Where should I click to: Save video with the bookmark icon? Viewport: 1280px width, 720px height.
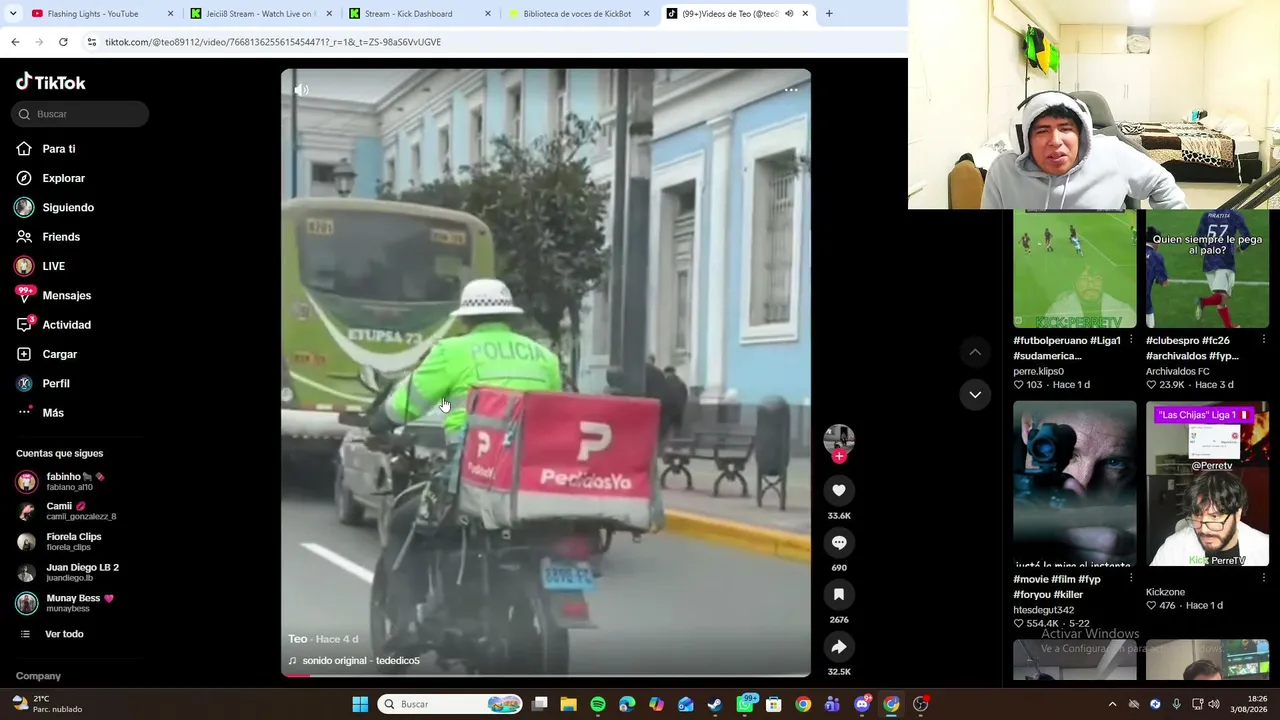839,594
